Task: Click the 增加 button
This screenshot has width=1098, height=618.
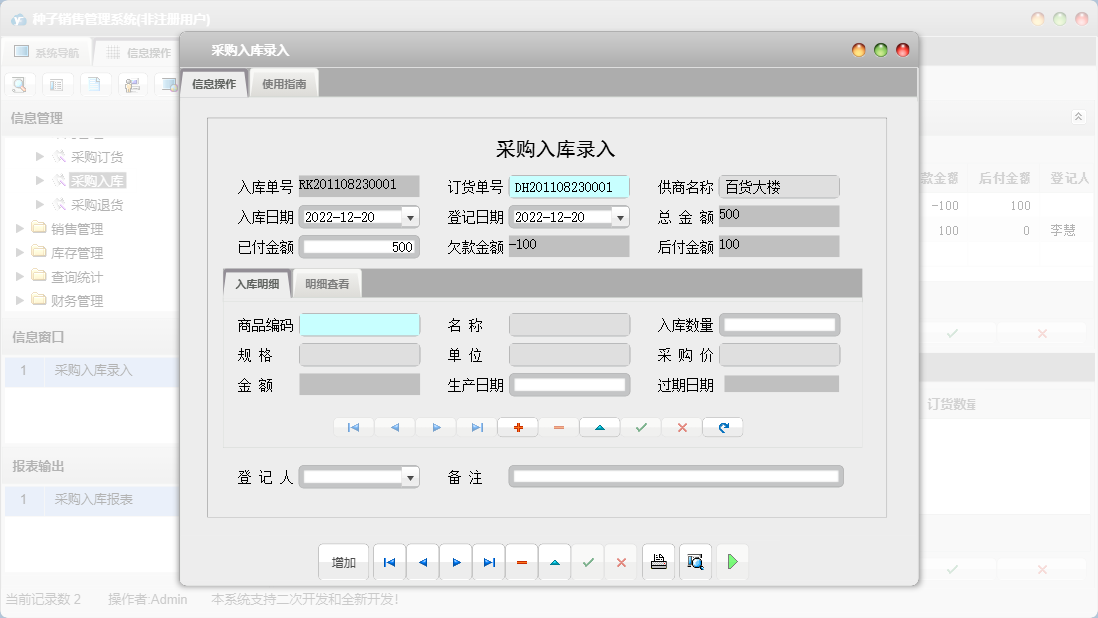Action: pos(343,561)
